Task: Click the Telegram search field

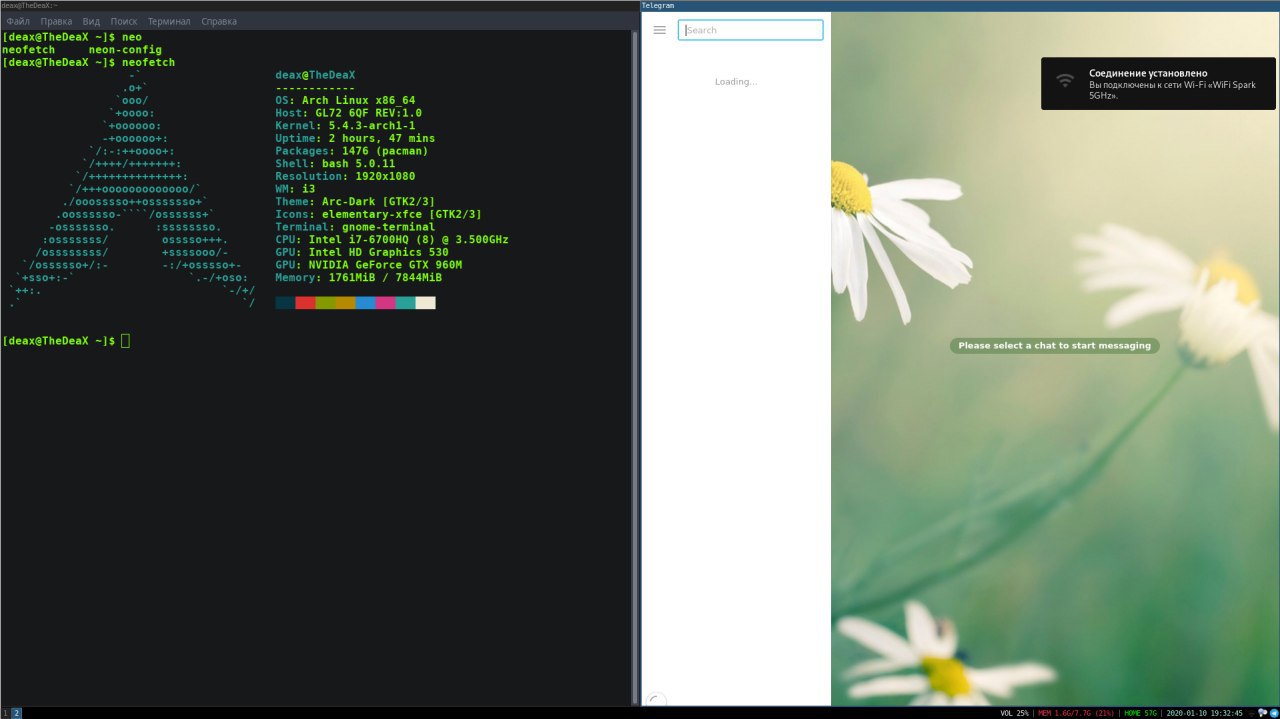Action: click(x=750, y=30)
